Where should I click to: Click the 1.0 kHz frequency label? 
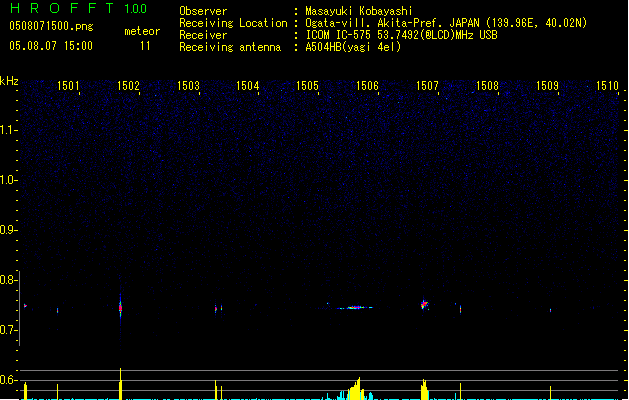tap(8, 180)
